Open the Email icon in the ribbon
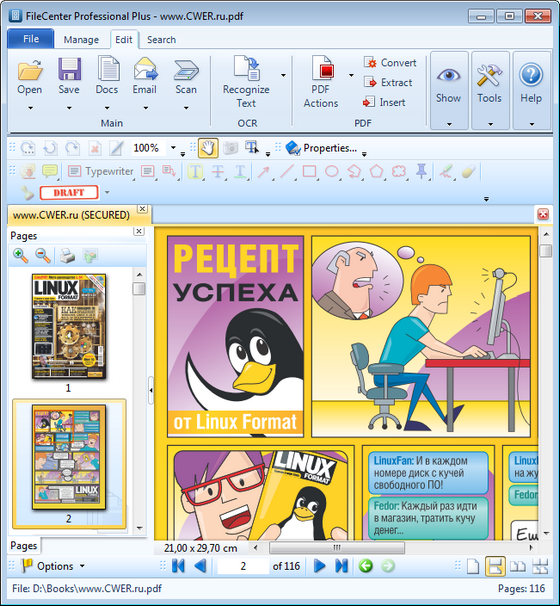560x606 pixels. click(x=145, y=70)
